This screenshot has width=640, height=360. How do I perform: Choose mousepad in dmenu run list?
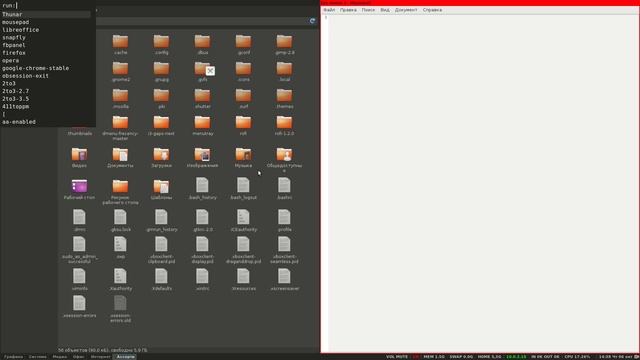(16, 22)
